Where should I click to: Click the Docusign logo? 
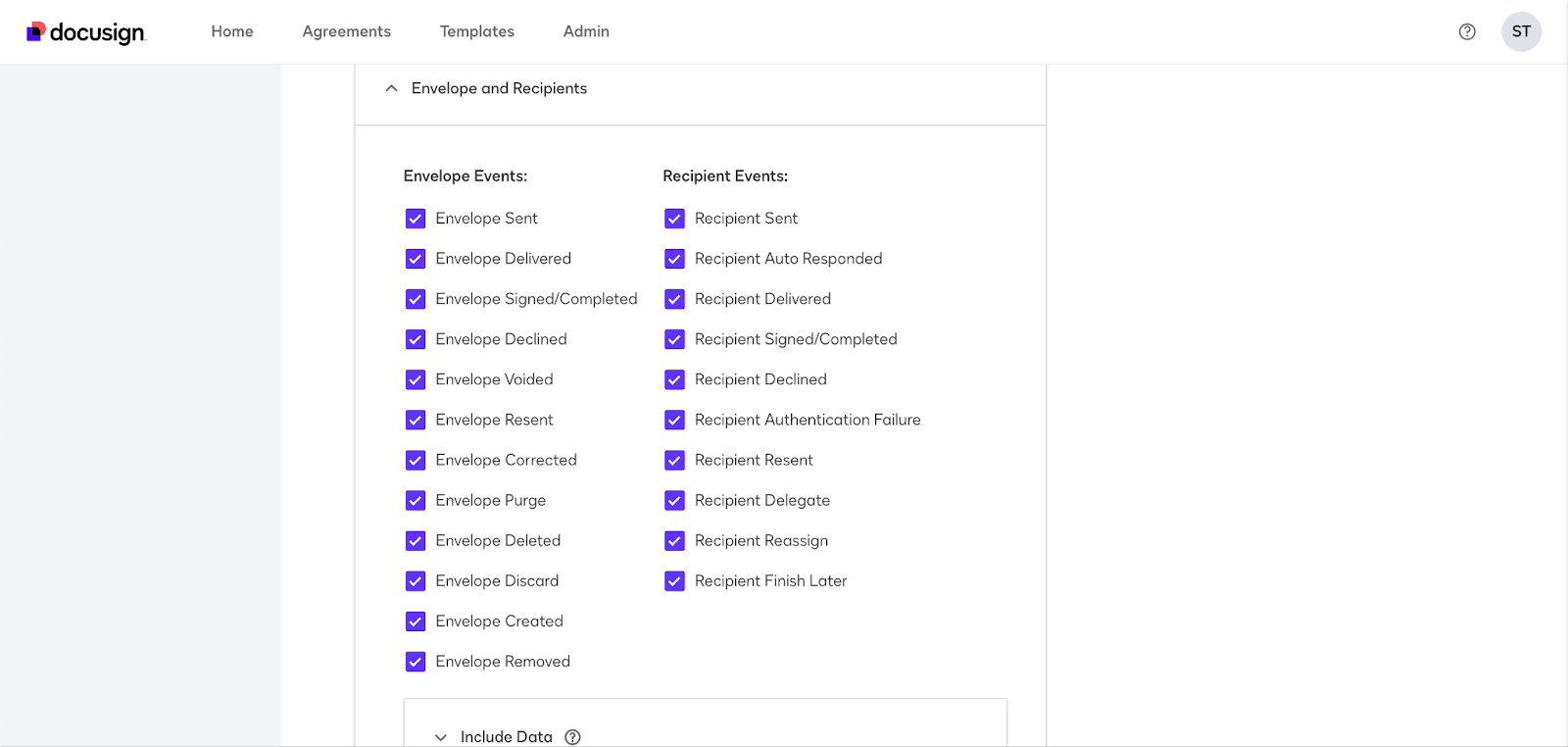[x=86, y=32]
